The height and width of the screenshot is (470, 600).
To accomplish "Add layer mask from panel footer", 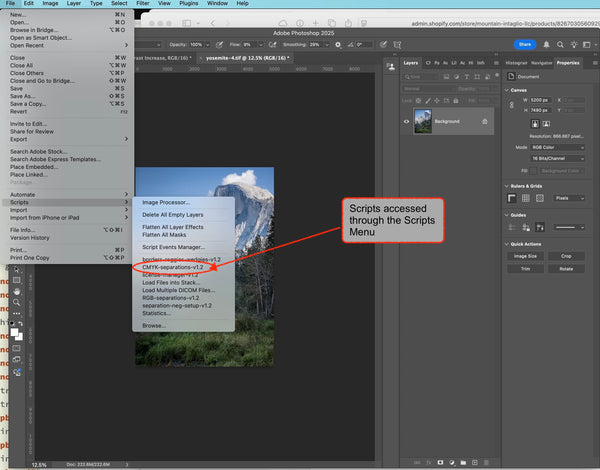I will pos(440,462).
